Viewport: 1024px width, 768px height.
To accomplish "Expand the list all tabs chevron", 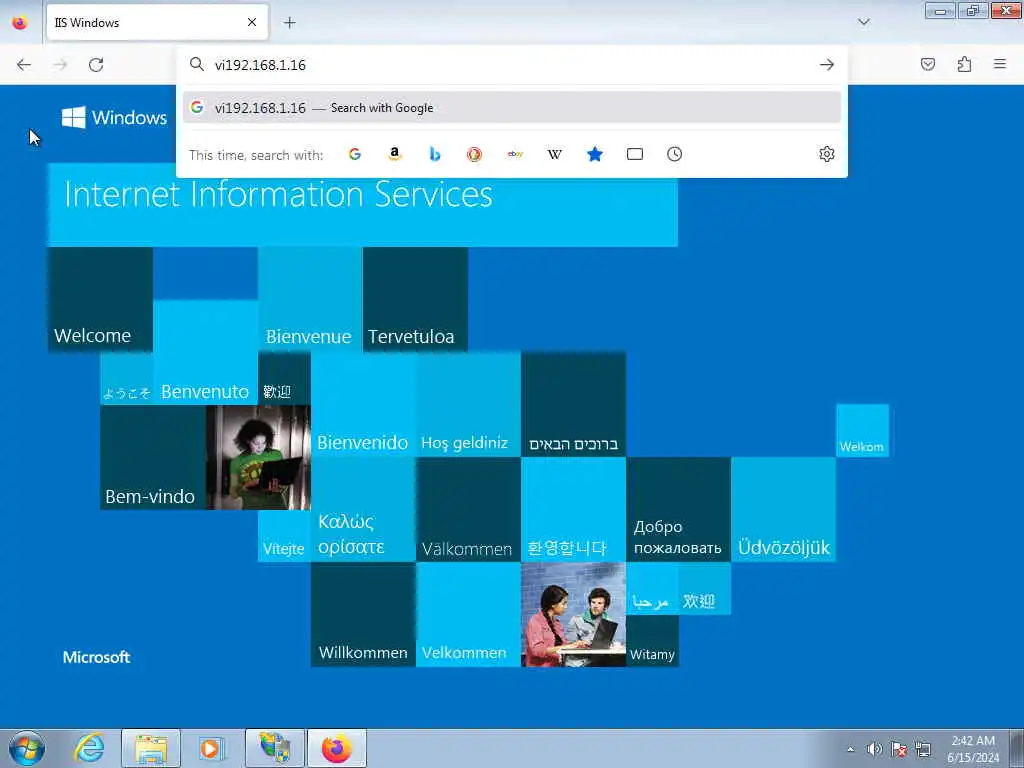I will pos(864,22).
